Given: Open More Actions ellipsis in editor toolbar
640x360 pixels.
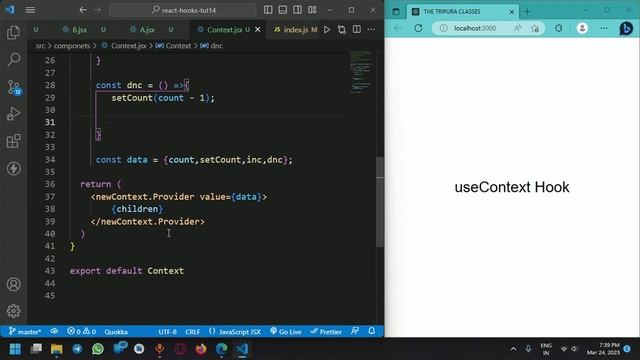Looking at the screenshot, I should click(x=371, y=29).
